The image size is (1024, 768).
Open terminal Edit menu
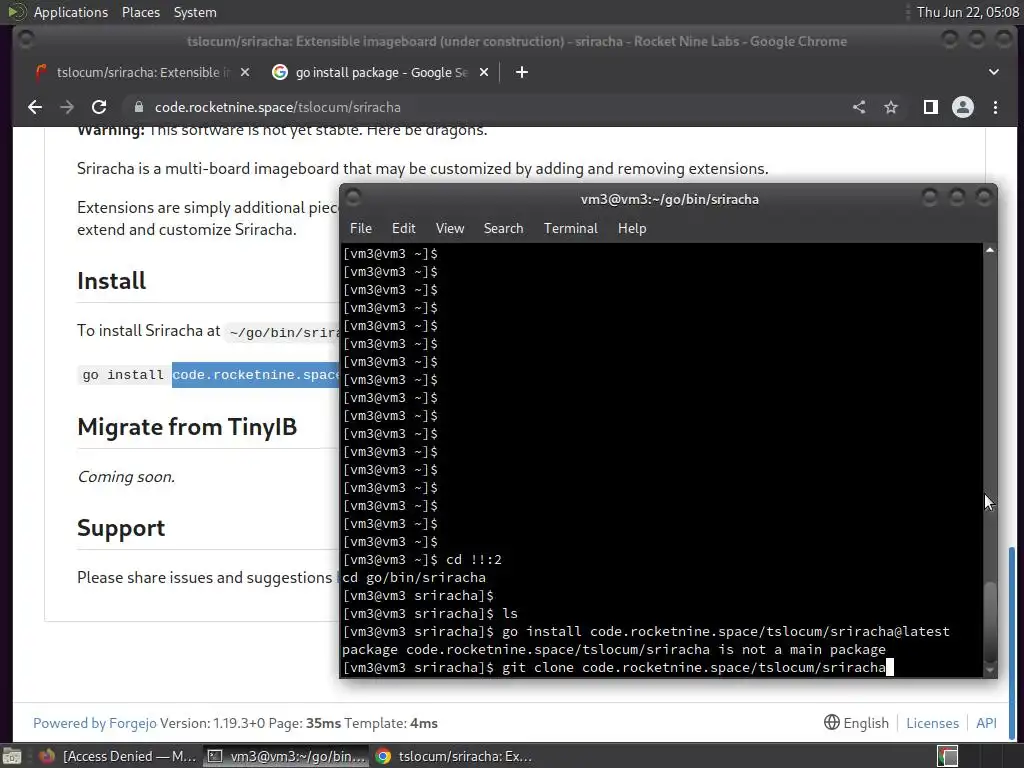click(x=404, y=228)
